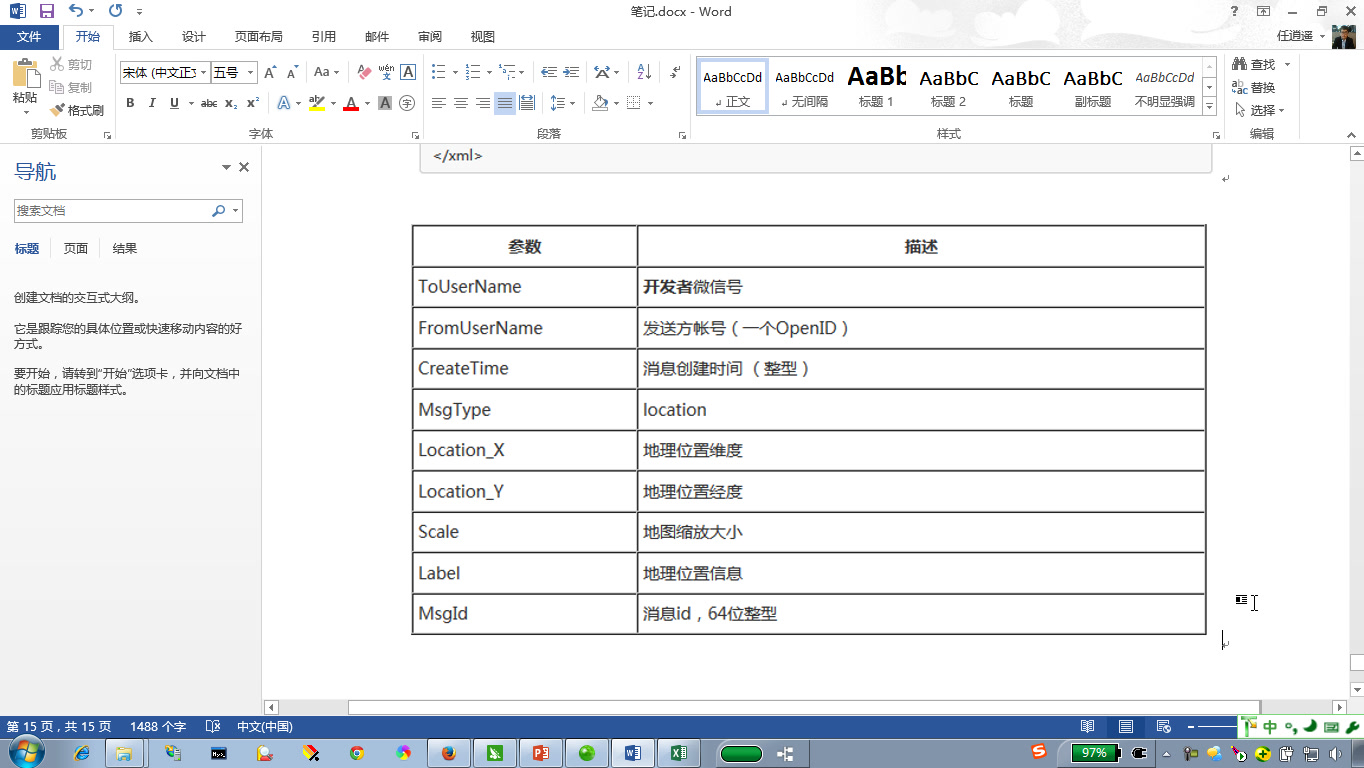Switch to the 插入 (Insert) tab
Image resolution: width=1364 pixels, height=768 pixels.
(141, 37)
